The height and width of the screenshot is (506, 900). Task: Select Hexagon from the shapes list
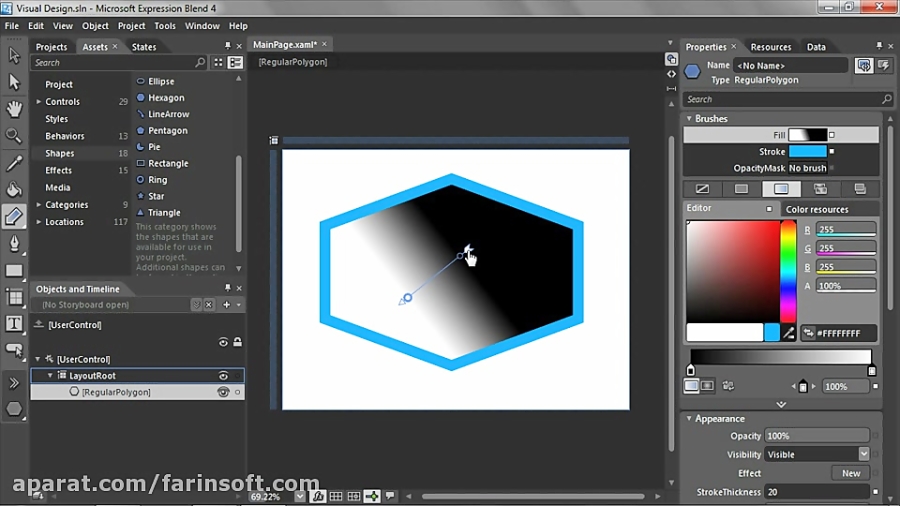point(166,98)
